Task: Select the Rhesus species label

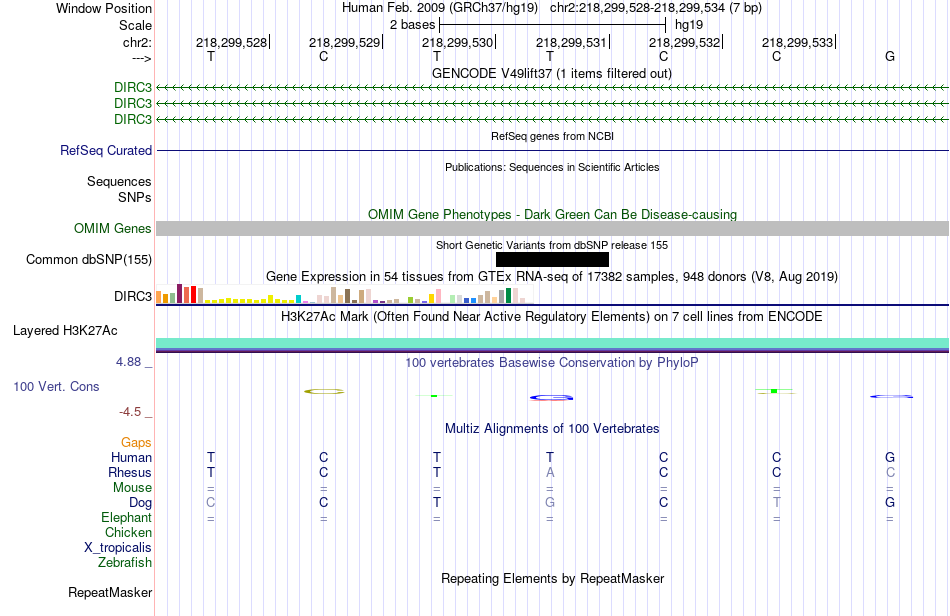Action: [130, 472]
